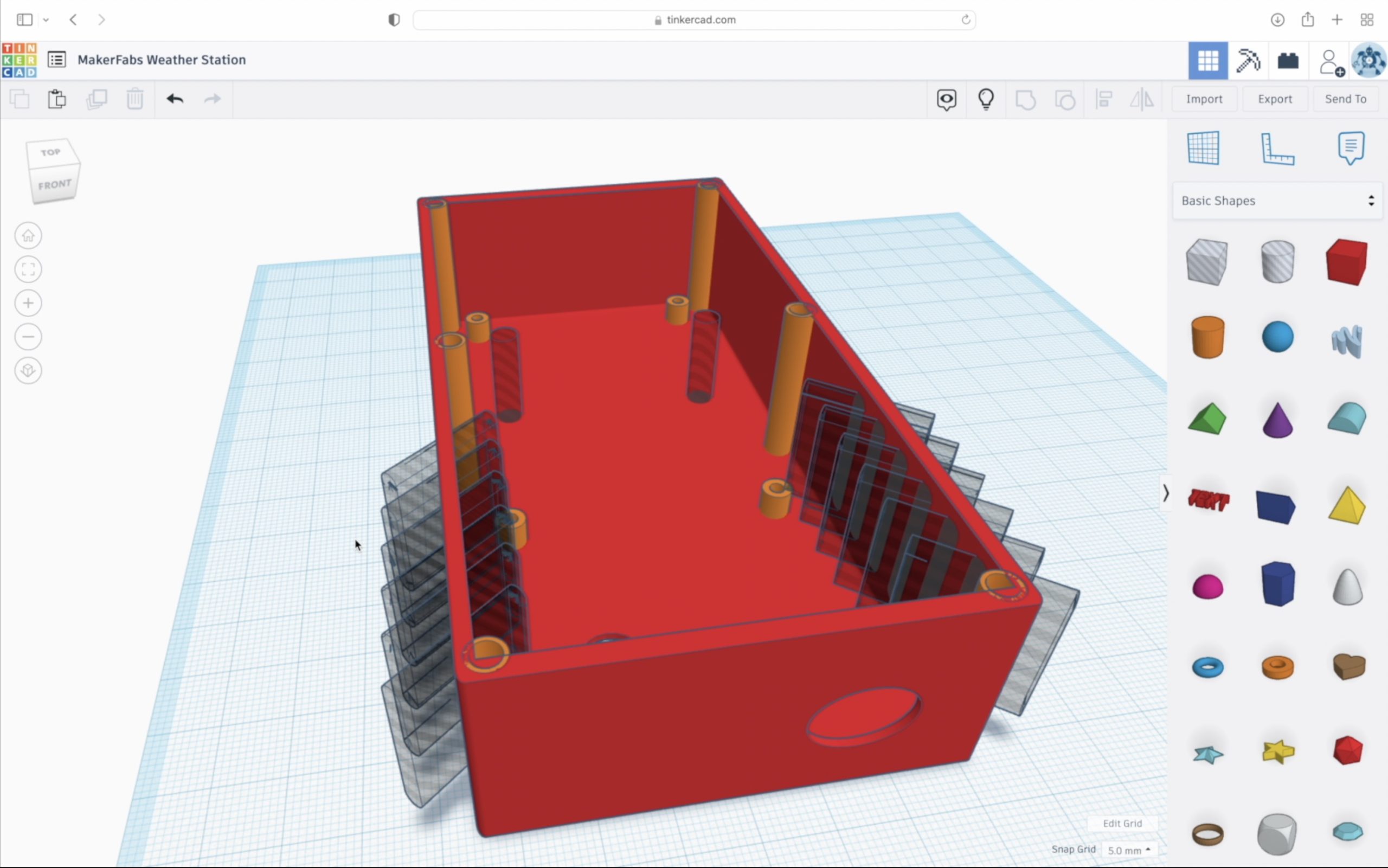The height and width of the screenshot is (868, 1388).
Task: Open the Workplane tool
Action: tap(1203, 148)
